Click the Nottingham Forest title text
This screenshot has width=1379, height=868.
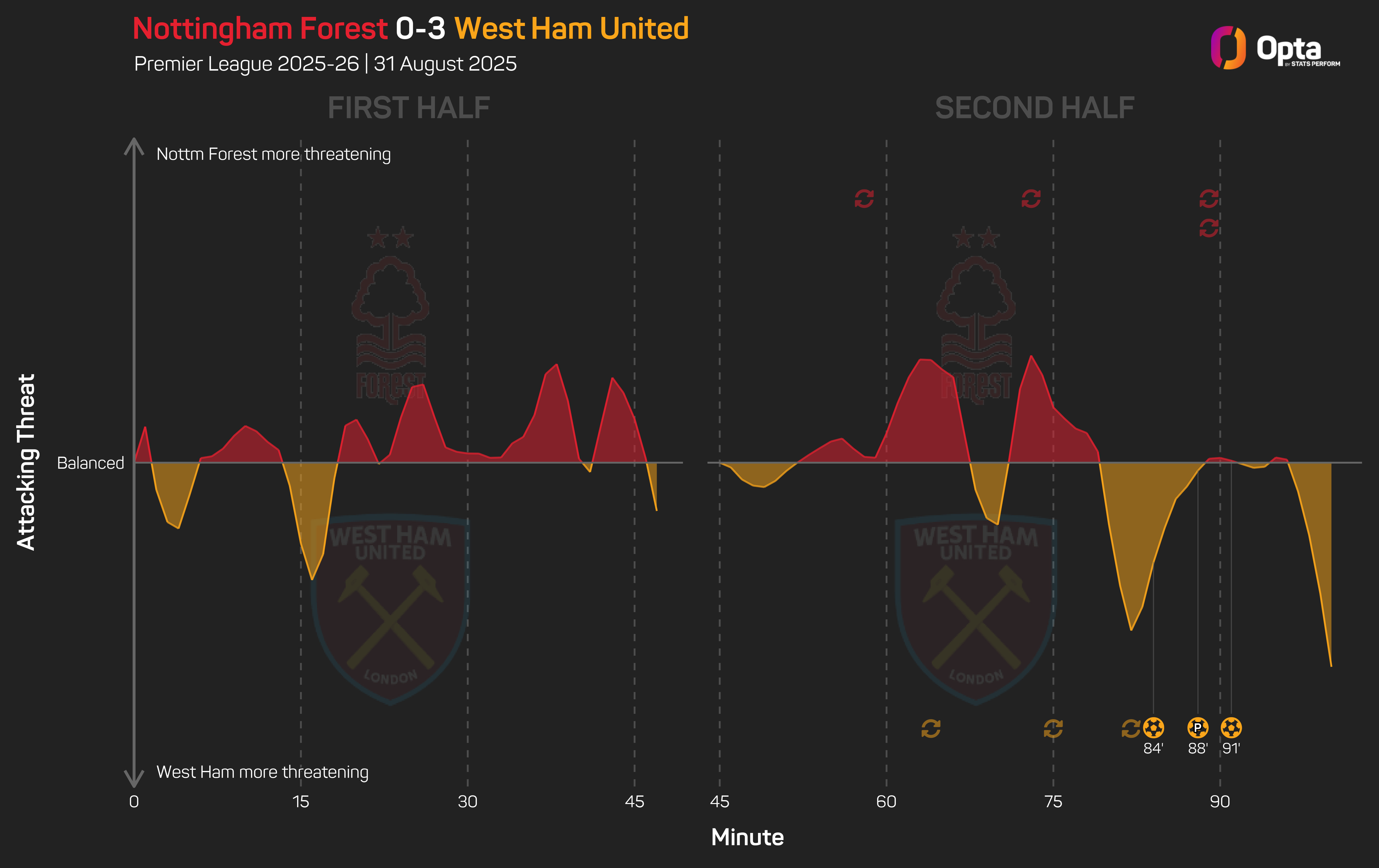pos(260,29)
